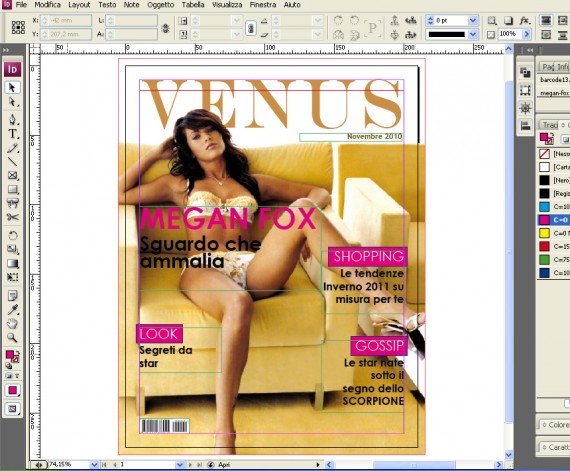Select the Pen tool
The image size is (570, 471).
(12, 119)
